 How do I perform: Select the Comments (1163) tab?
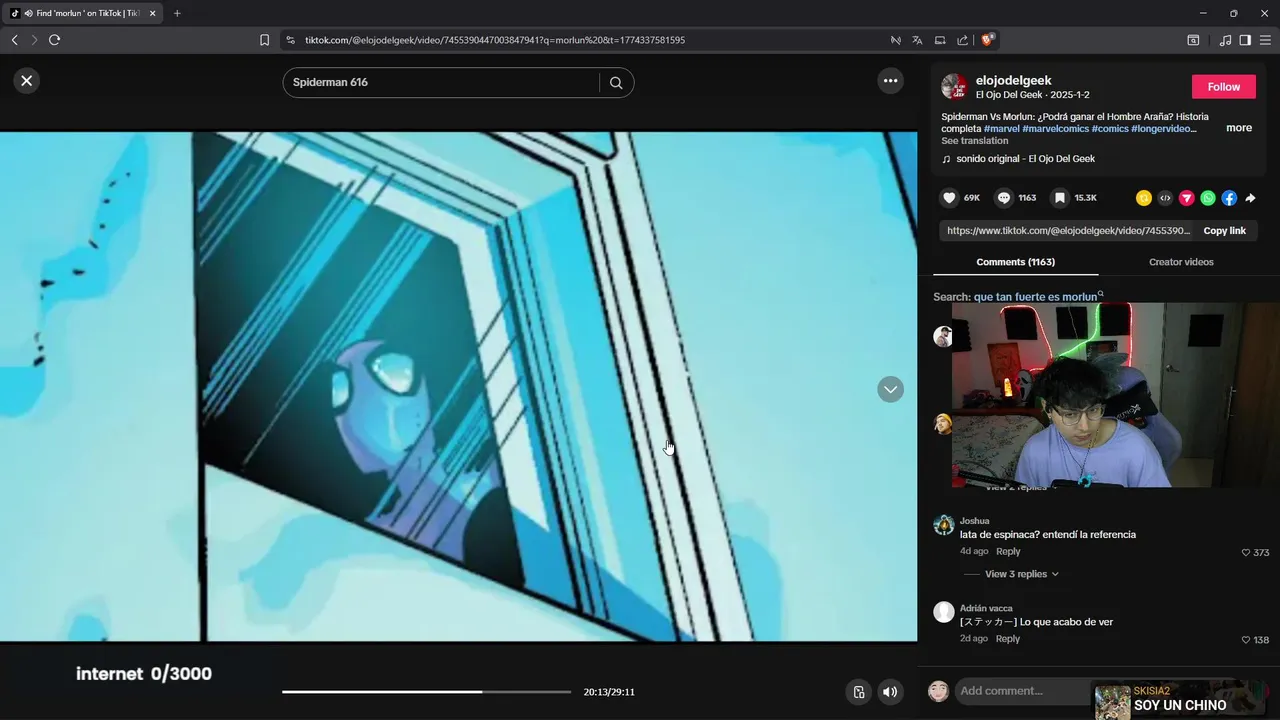click(x=1015, y=262)
